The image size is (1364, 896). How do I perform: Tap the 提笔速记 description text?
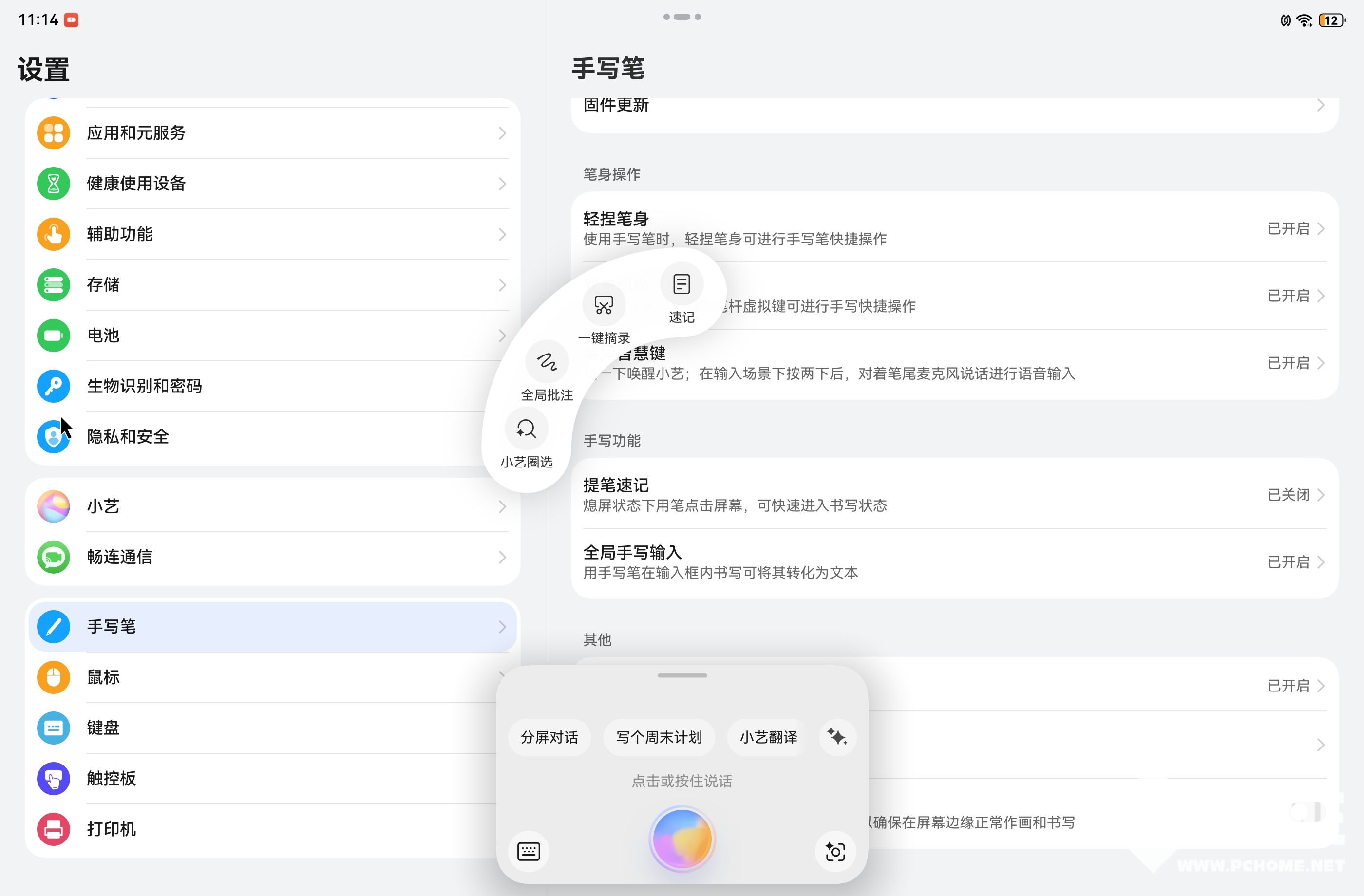pos(735,505)
